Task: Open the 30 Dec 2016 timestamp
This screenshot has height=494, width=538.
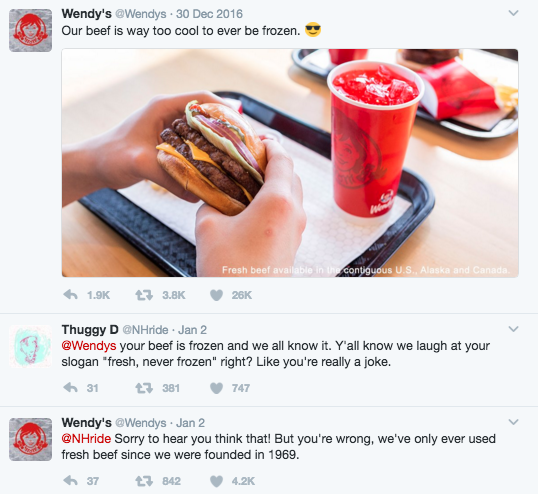Action: pyautogui.click(x=209, y=14)
